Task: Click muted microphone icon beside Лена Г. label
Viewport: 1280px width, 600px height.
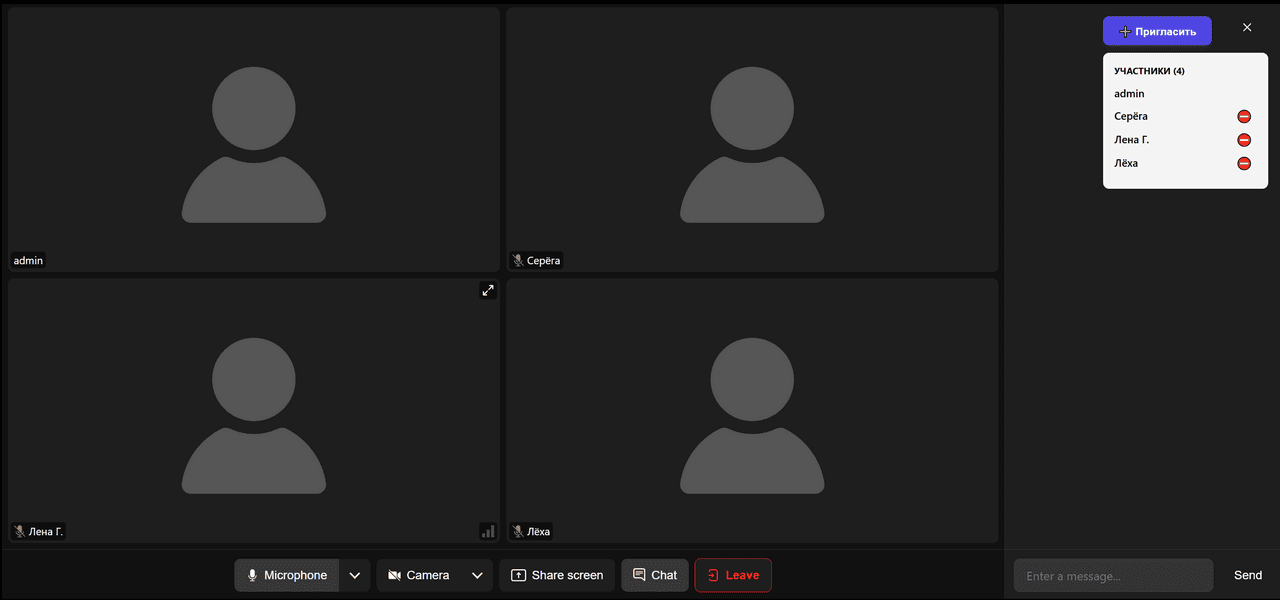Action: tap(19, 531)
